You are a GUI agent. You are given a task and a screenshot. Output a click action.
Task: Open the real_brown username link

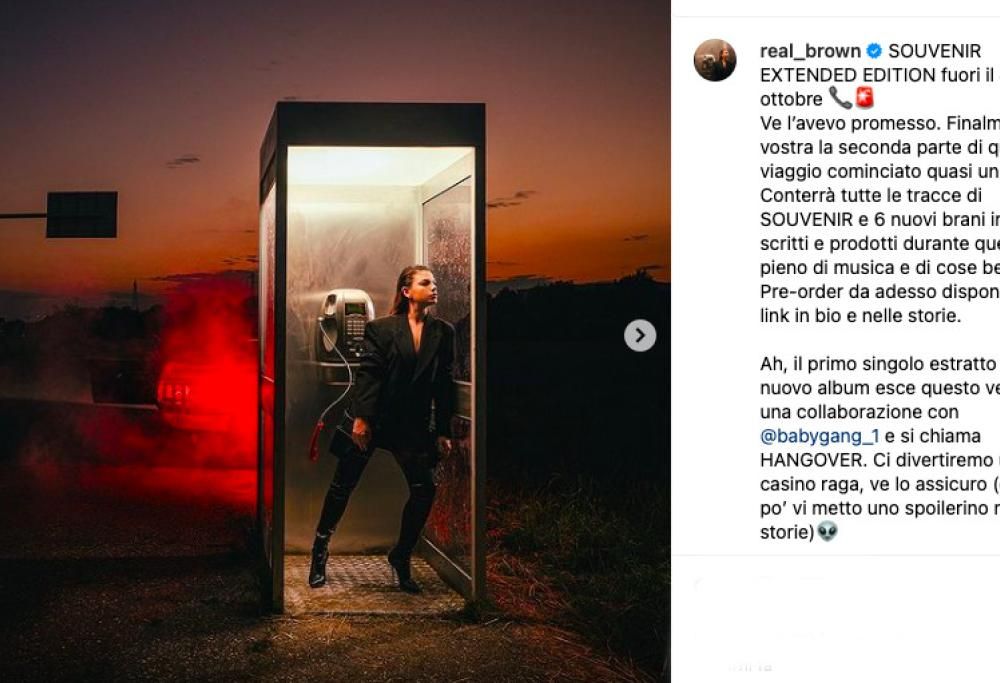coord(810,51)
